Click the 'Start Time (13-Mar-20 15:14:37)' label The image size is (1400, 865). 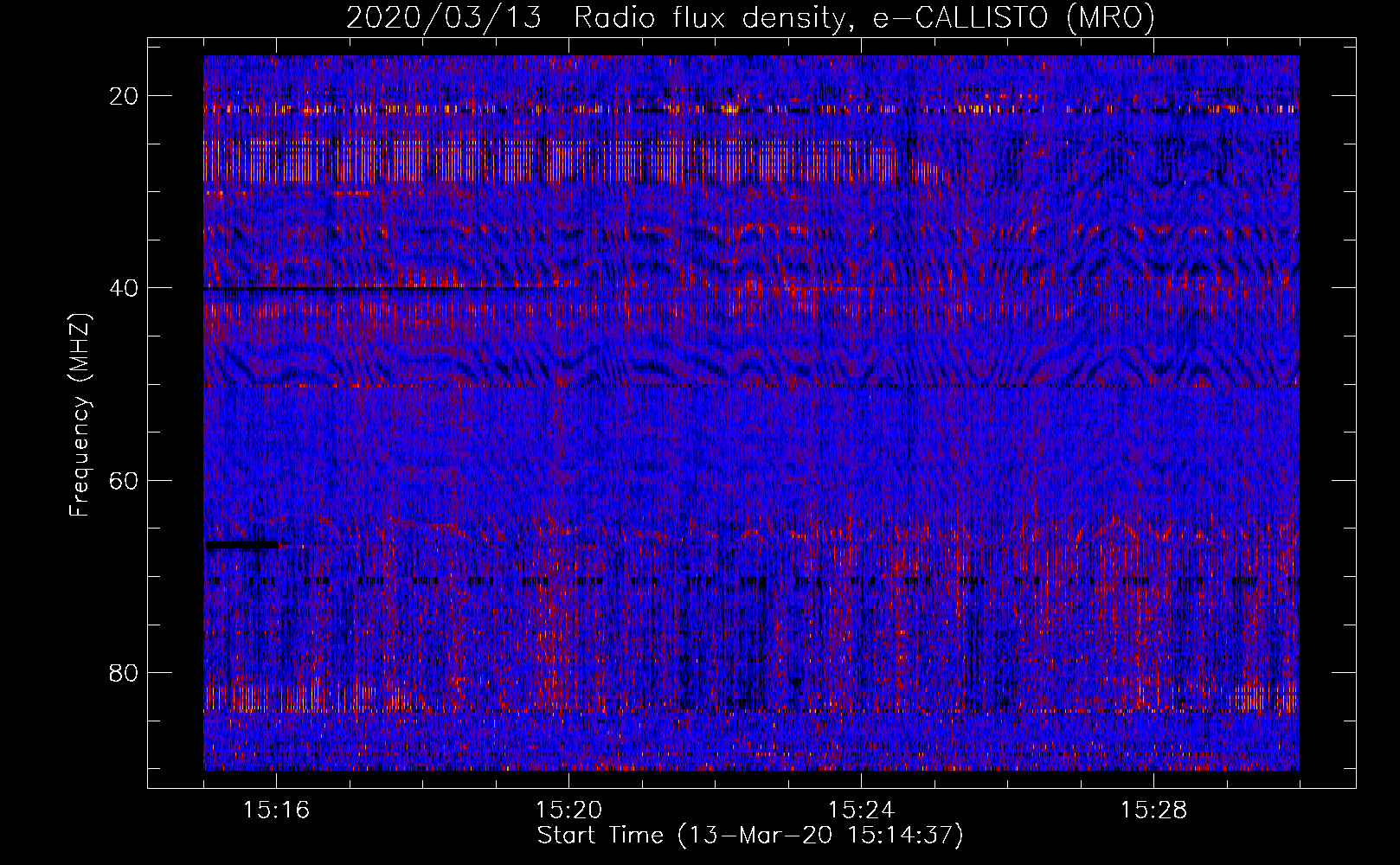(x=750, y=836)
